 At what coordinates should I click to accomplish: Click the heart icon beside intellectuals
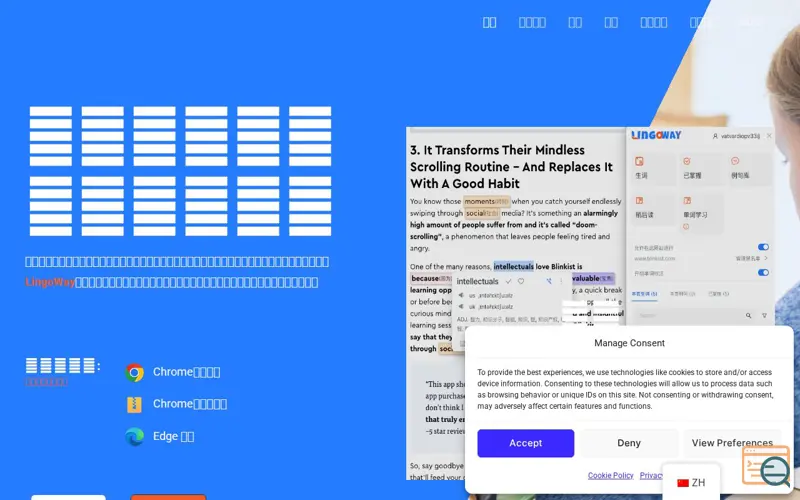click(x=521, y=281)
